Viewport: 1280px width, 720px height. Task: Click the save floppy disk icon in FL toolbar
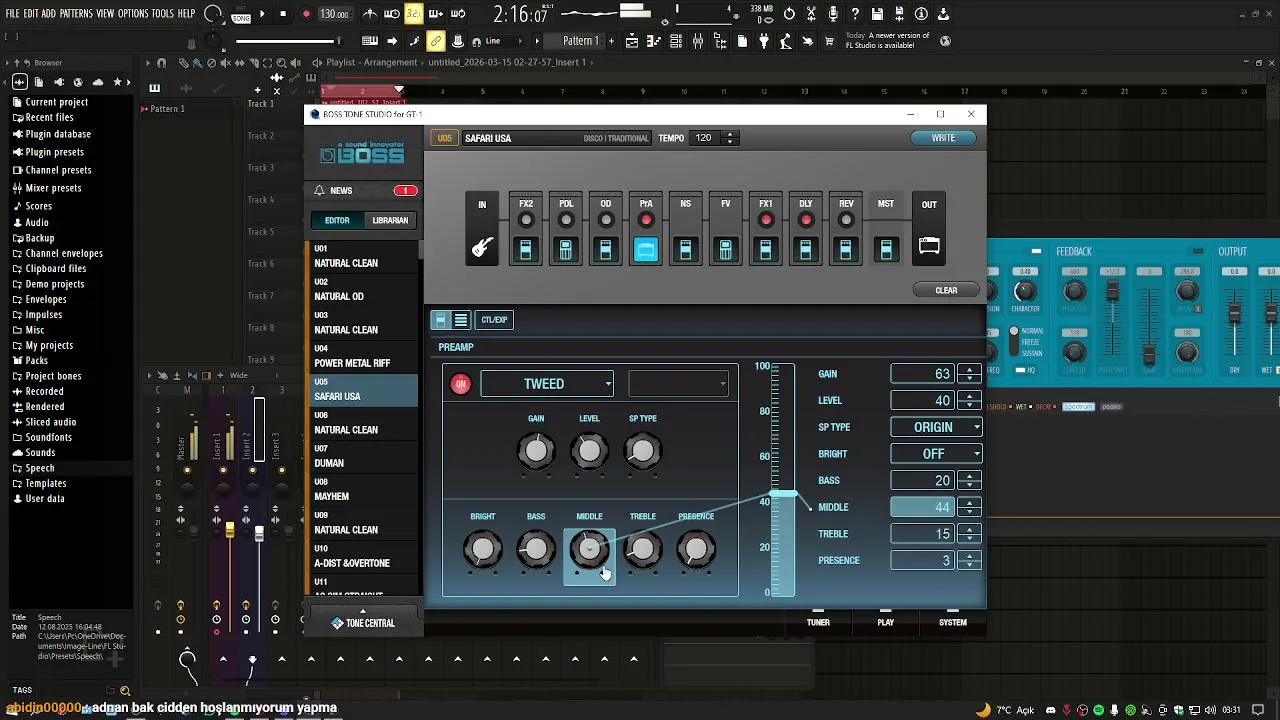(x=877, y=14)
